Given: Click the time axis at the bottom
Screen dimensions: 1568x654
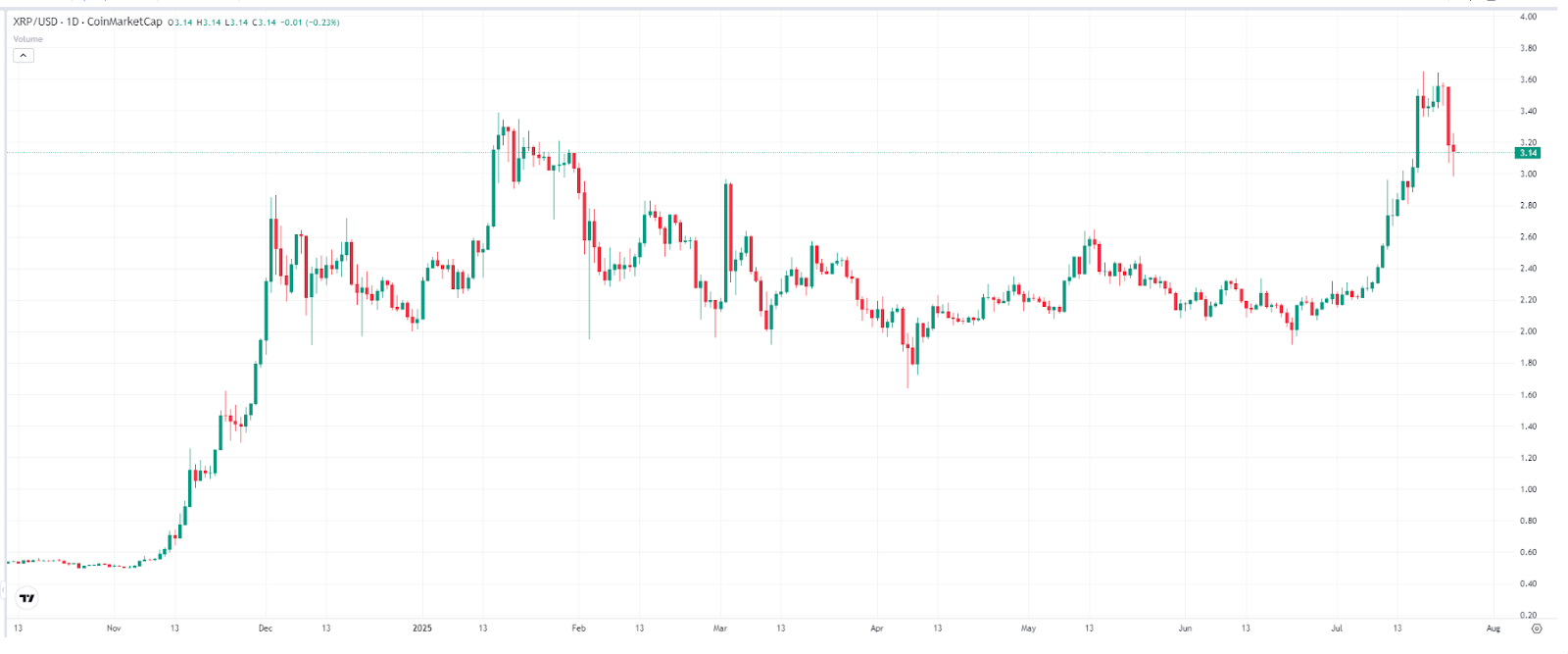Looking at the screenshot, I should click(x=784, y=626).
